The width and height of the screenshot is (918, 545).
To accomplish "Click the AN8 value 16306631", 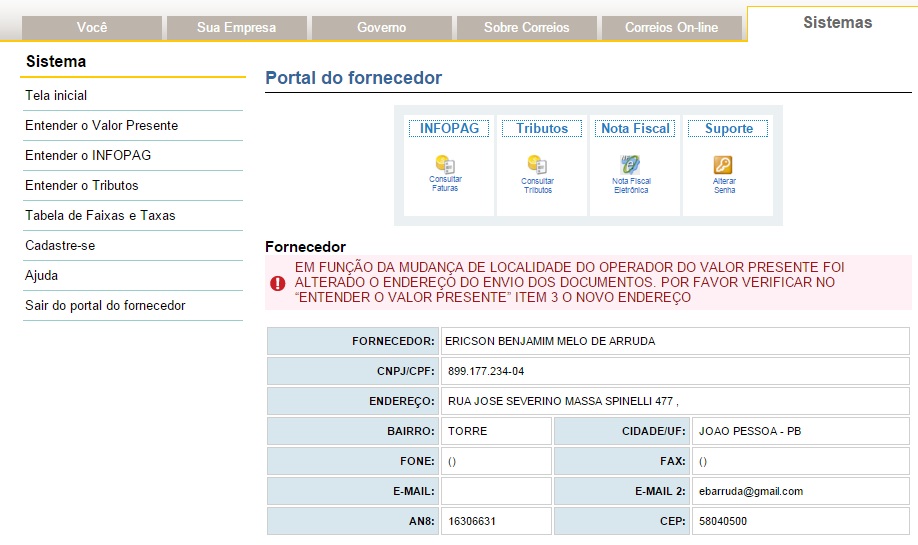I will (472, 522).
